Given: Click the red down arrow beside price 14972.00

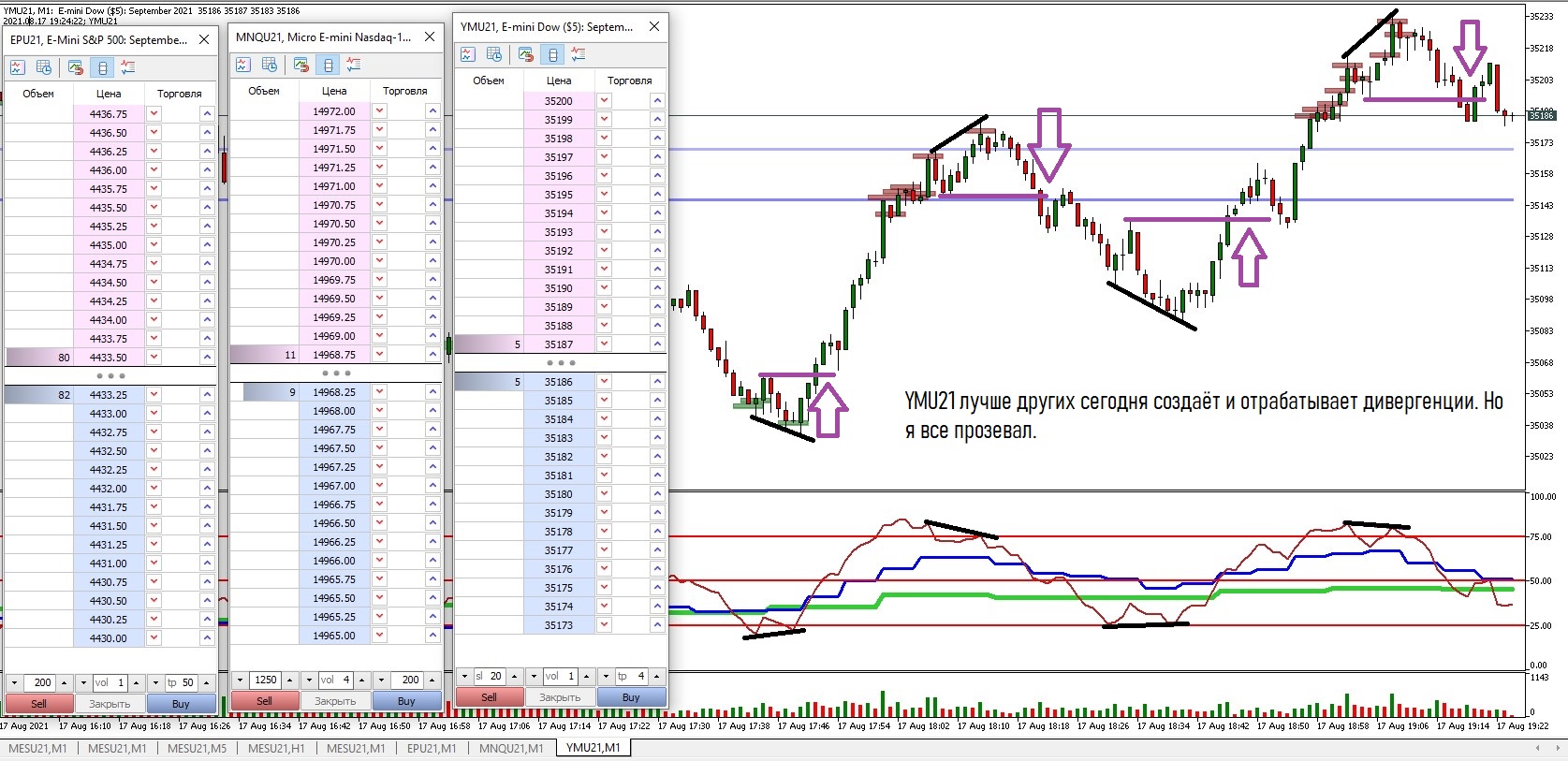Looking at the screenshot, I should pyautogui.click(x=380, y=110).
